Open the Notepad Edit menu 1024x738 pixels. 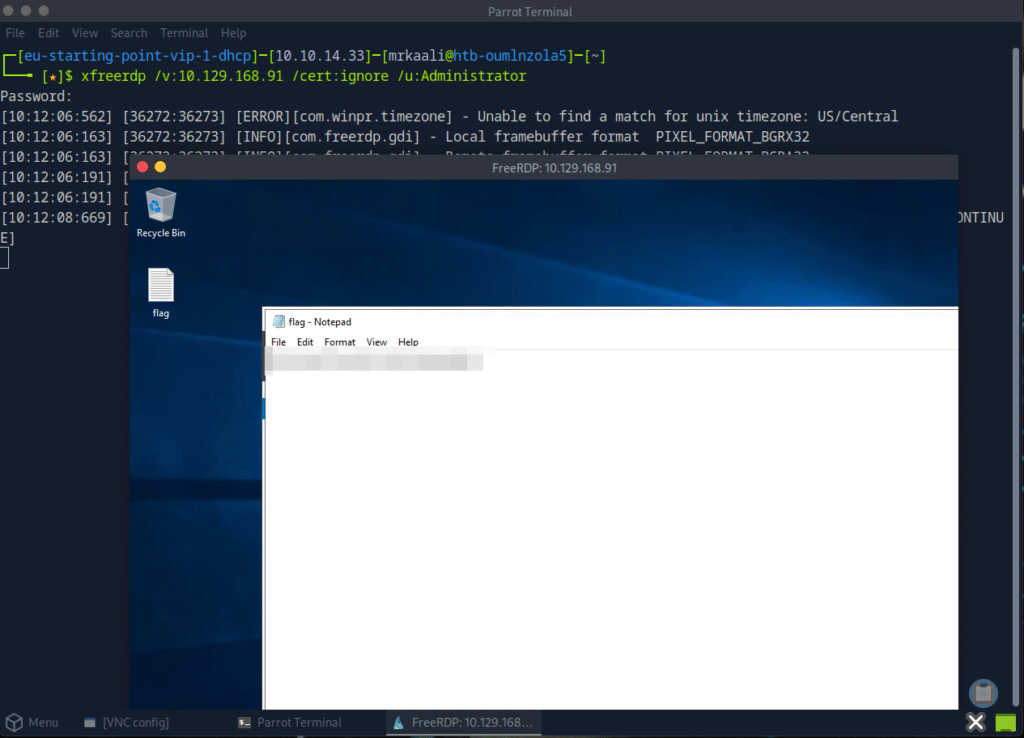(304, 342)
